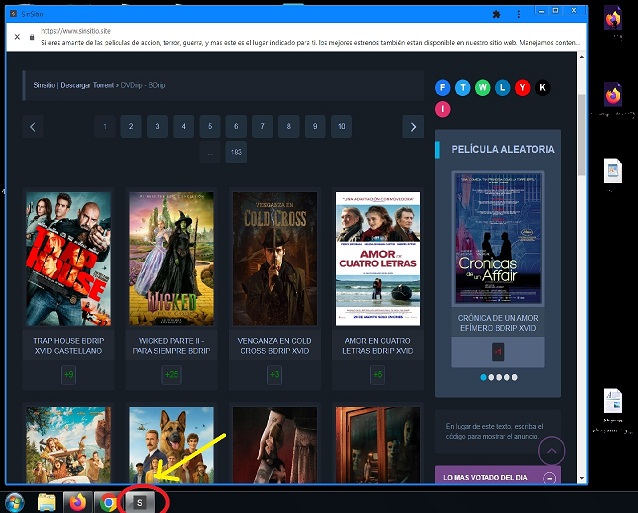The image size is (638, 513).
Task: Go to next pagination page arrow
Action: 413,127
